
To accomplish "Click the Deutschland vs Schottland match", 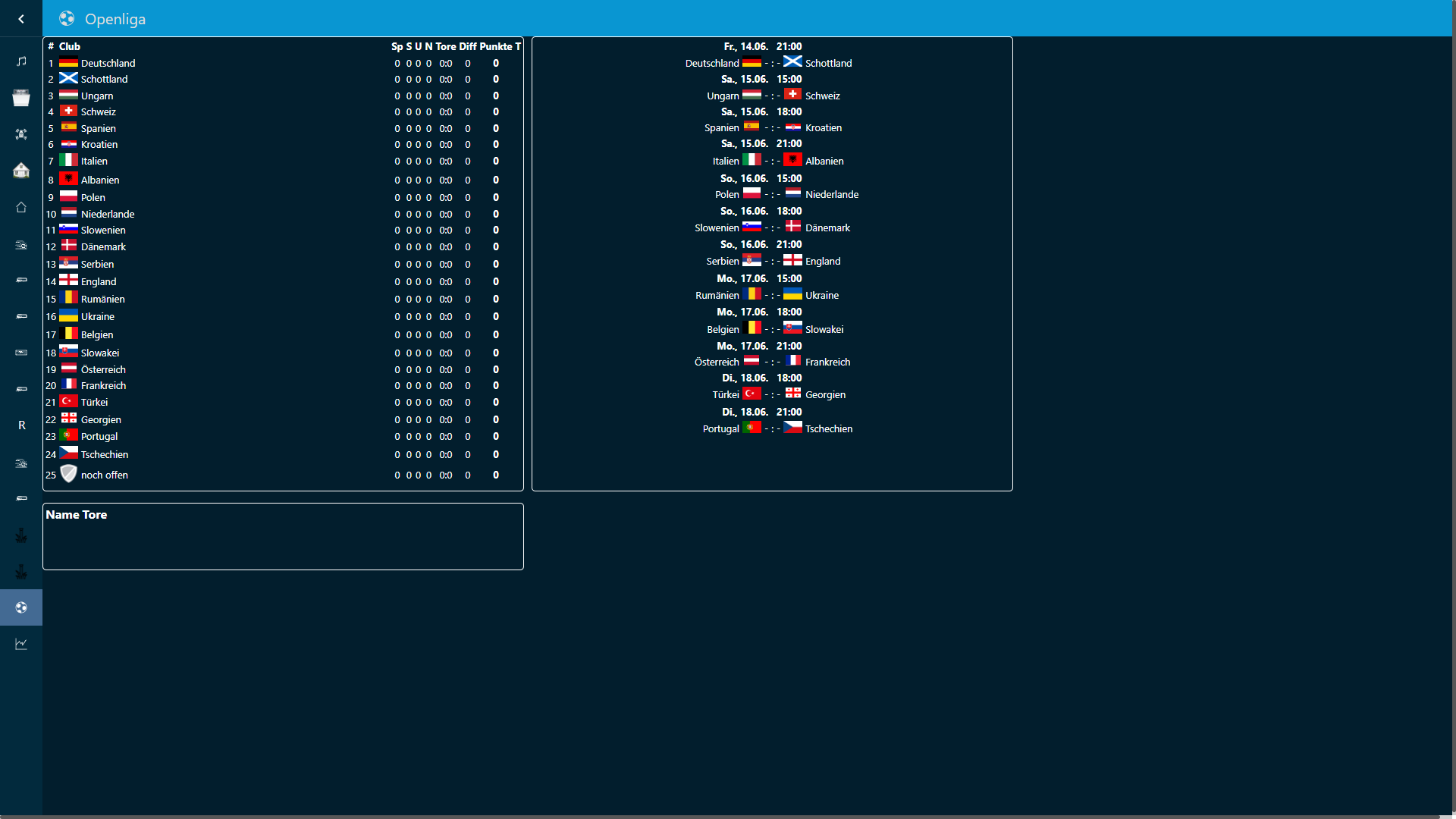I will [x=772, y=63].
